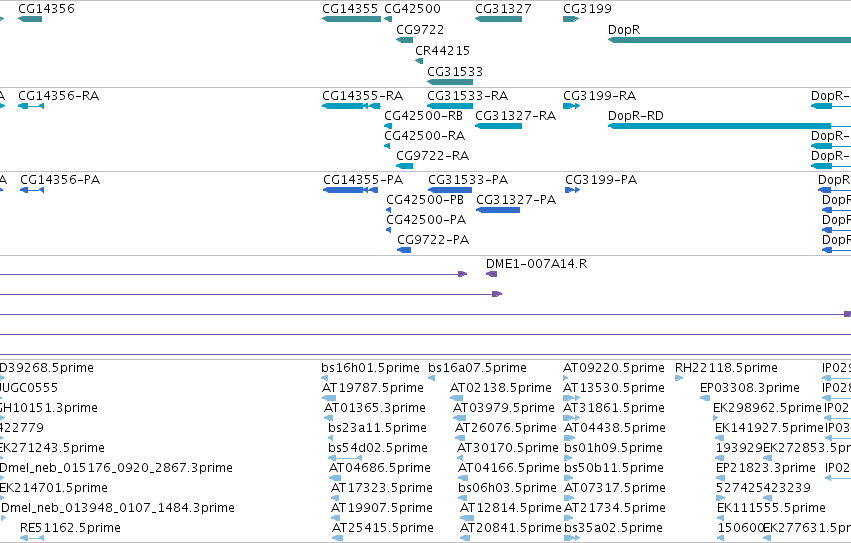Open the DopR-RD transcript label

[x=636, y=116]
